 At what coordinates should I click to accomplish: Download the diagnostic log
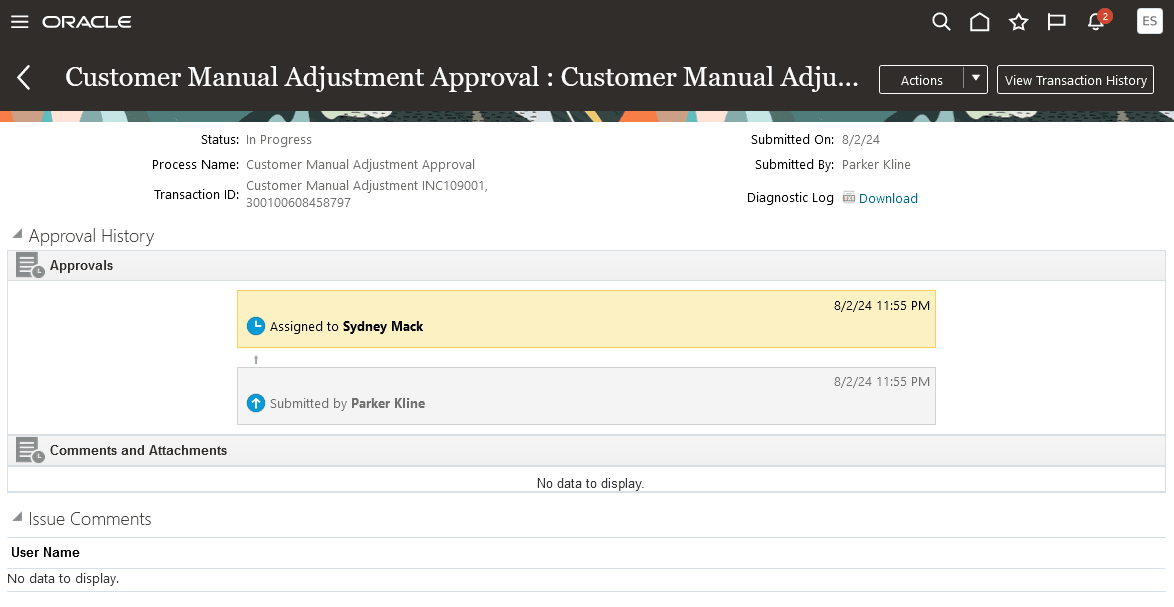(x=888, y=198)
